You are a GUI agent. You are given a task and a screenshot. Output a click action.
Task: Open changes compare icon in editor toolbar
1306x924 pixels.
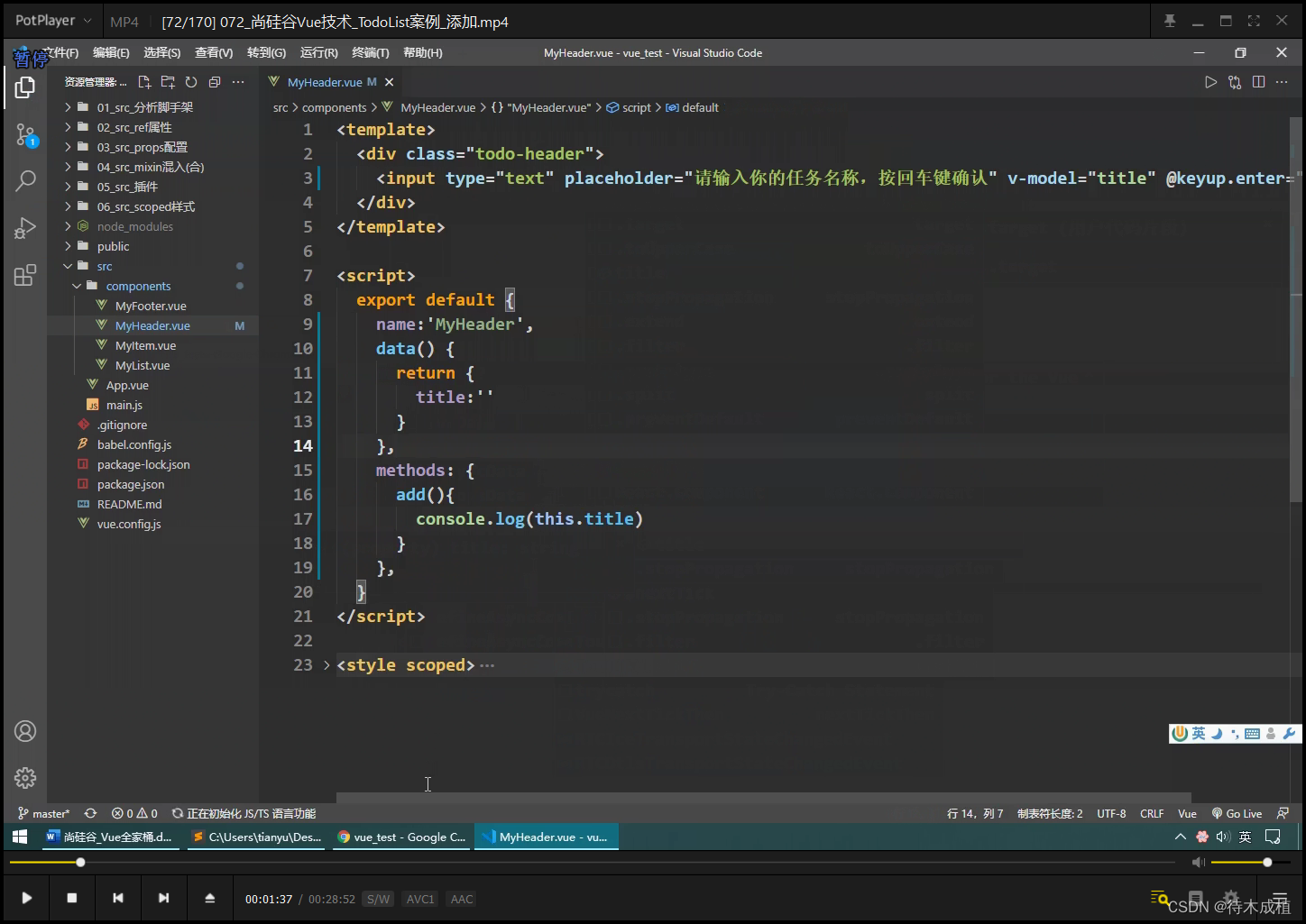point(1235,82)
